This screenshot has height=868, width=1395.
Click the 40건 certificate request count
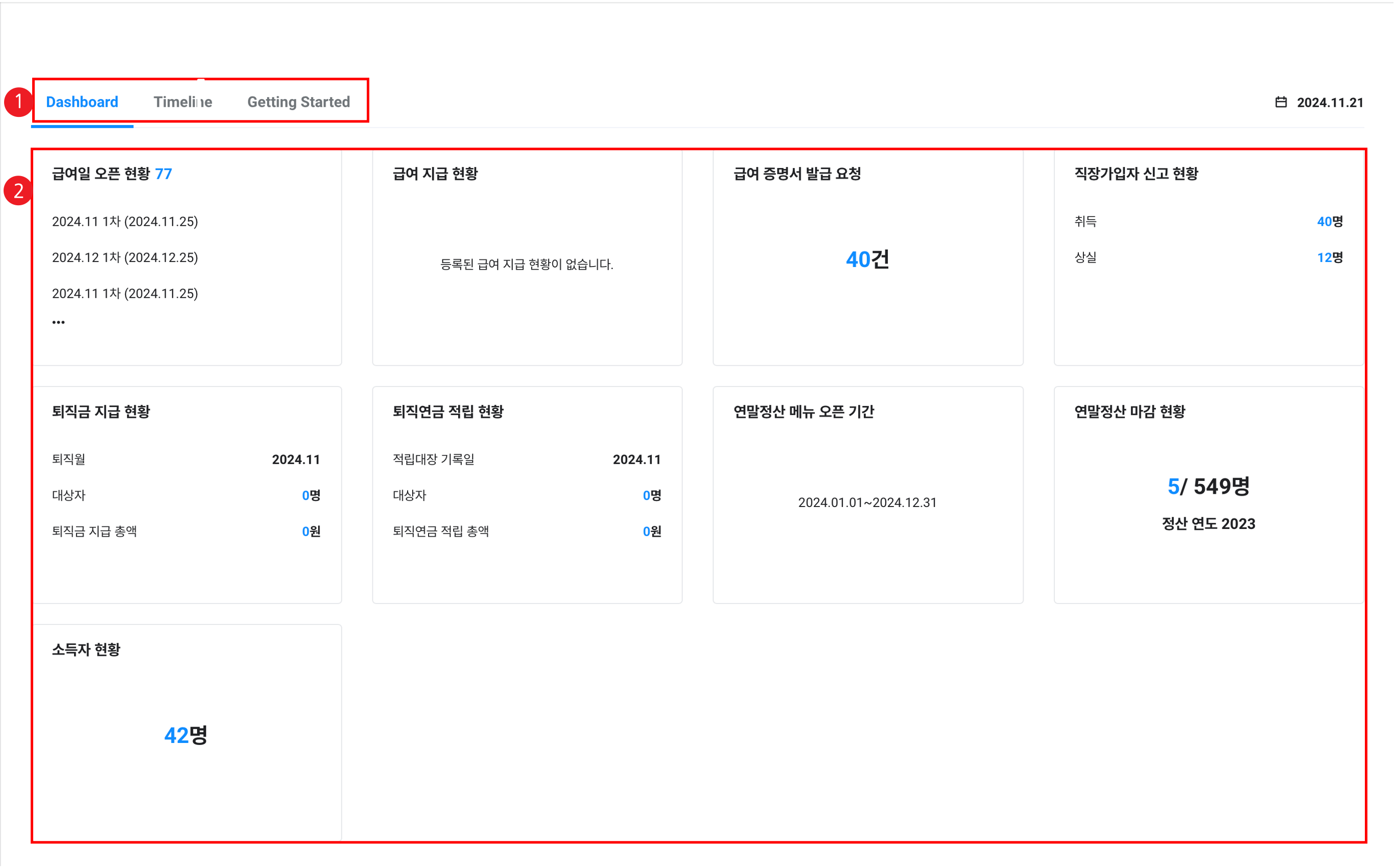tap(867, 259)
